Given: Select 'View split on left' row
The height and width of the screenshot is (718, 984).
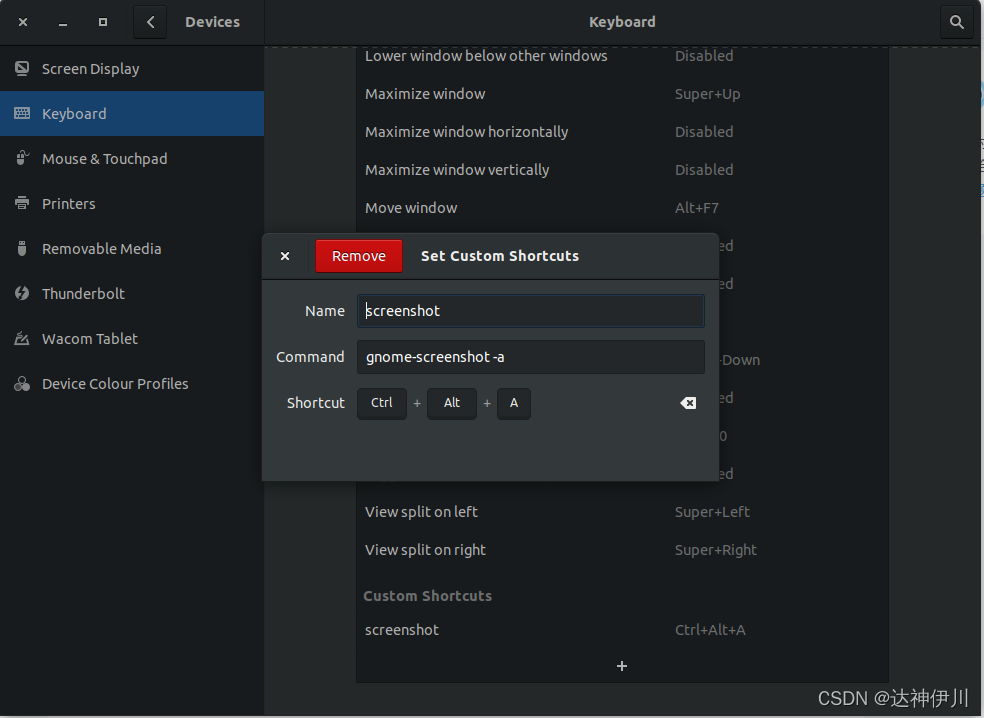Looking at the screenshot, I should [622, 512].
